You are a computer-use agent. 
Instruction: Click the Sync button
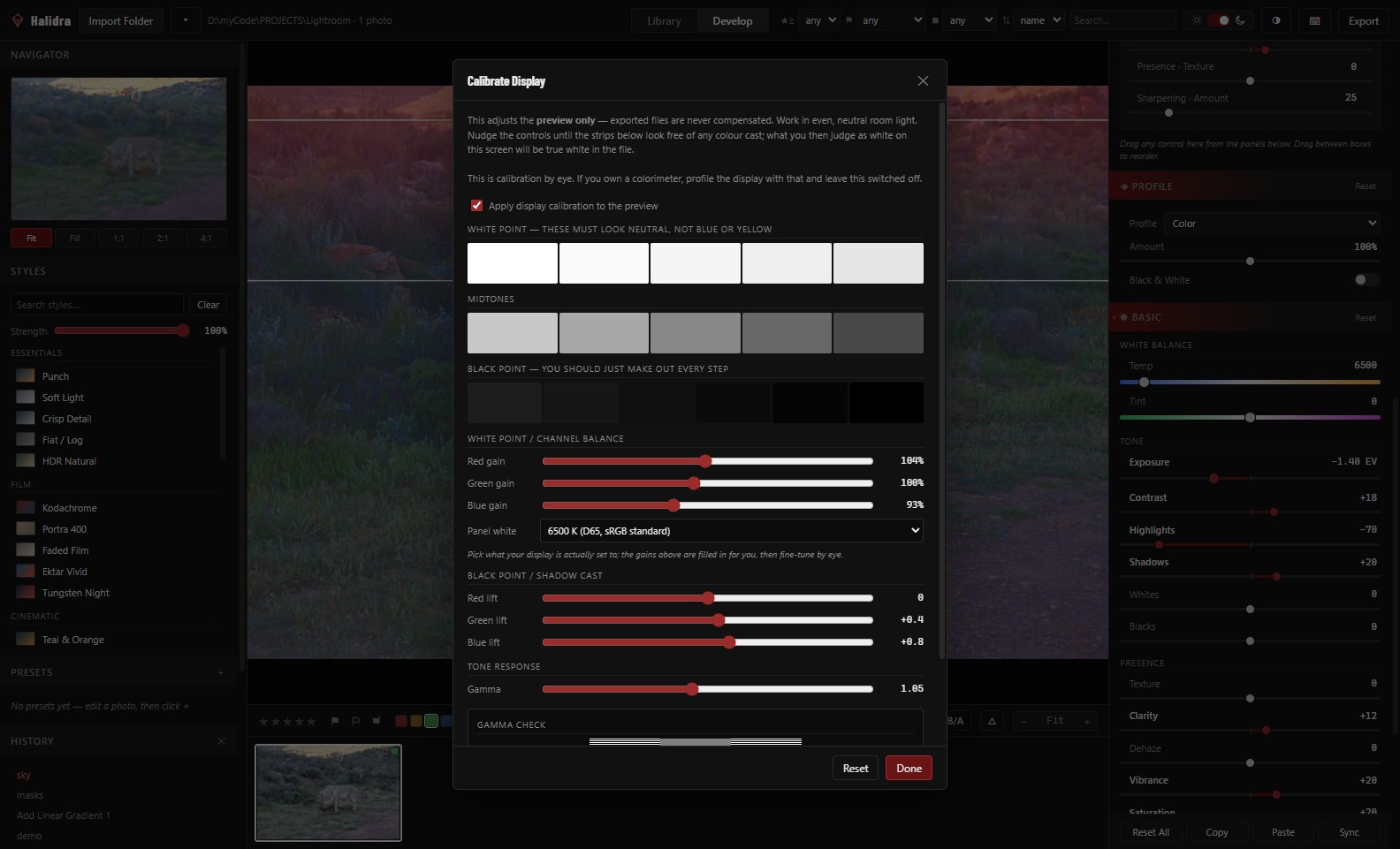click(x=1349, y=832)
